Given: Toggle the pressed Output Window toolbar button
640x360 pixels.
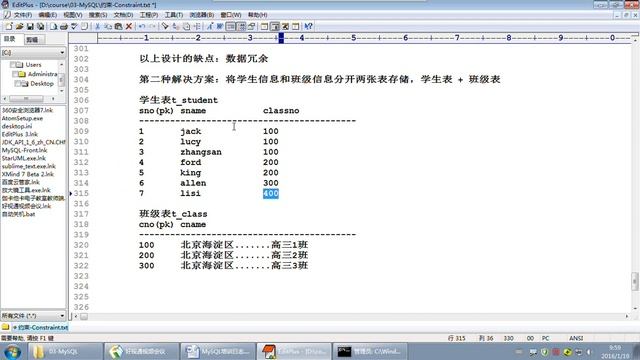Looking at the screenshot, I should pos(275,27).
